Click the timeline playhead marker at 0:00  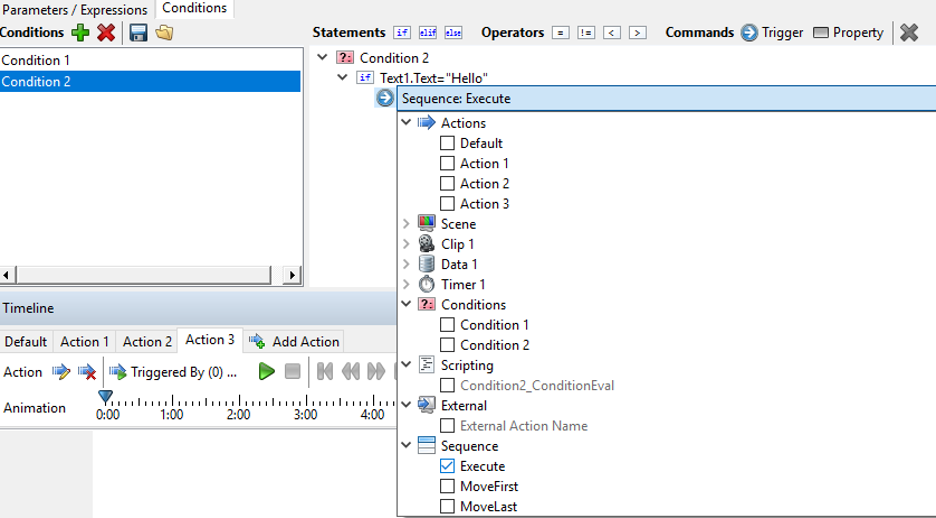click(x=105, y=397)
